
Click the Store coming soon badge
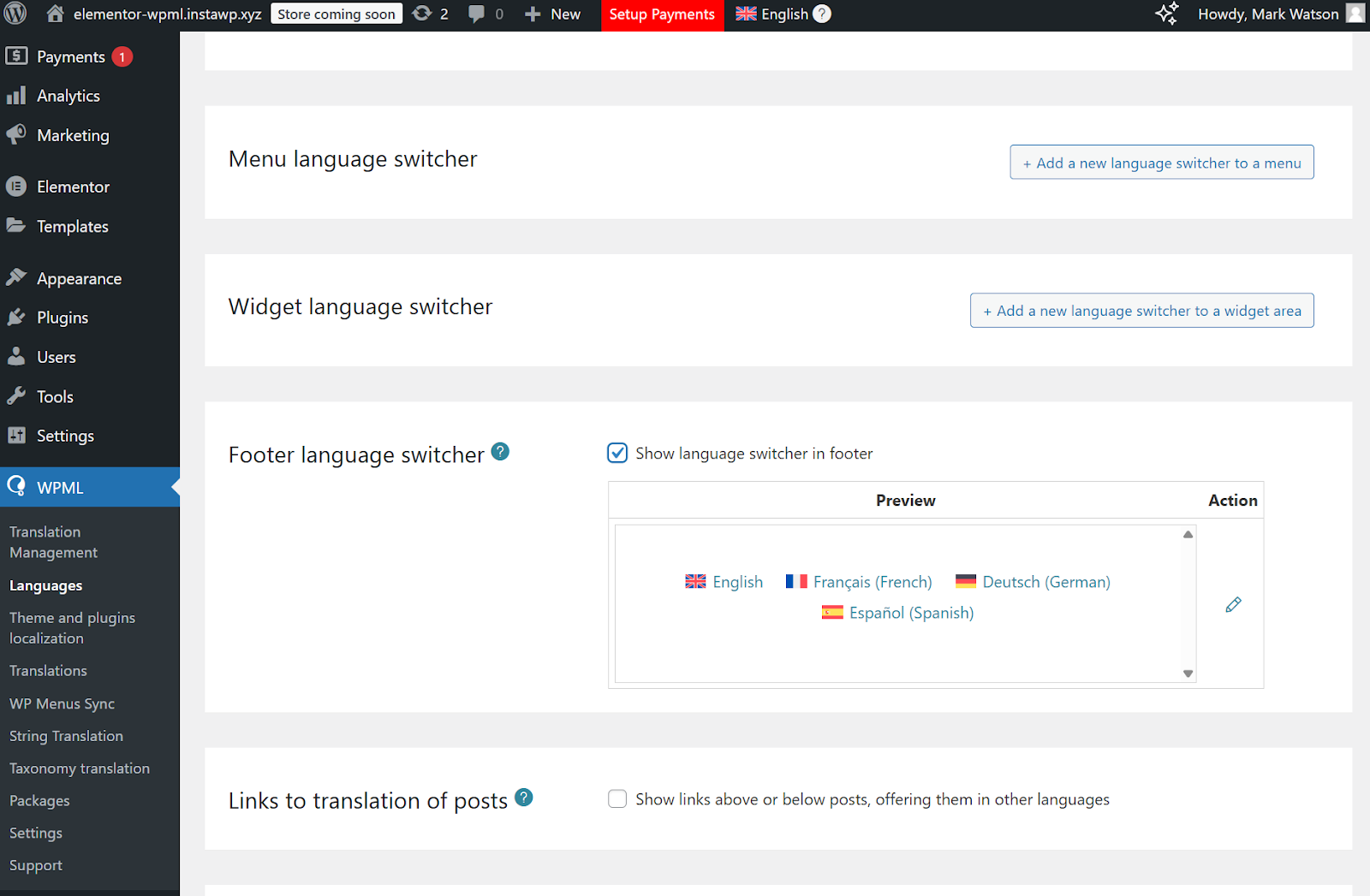(x=337, y=14)
